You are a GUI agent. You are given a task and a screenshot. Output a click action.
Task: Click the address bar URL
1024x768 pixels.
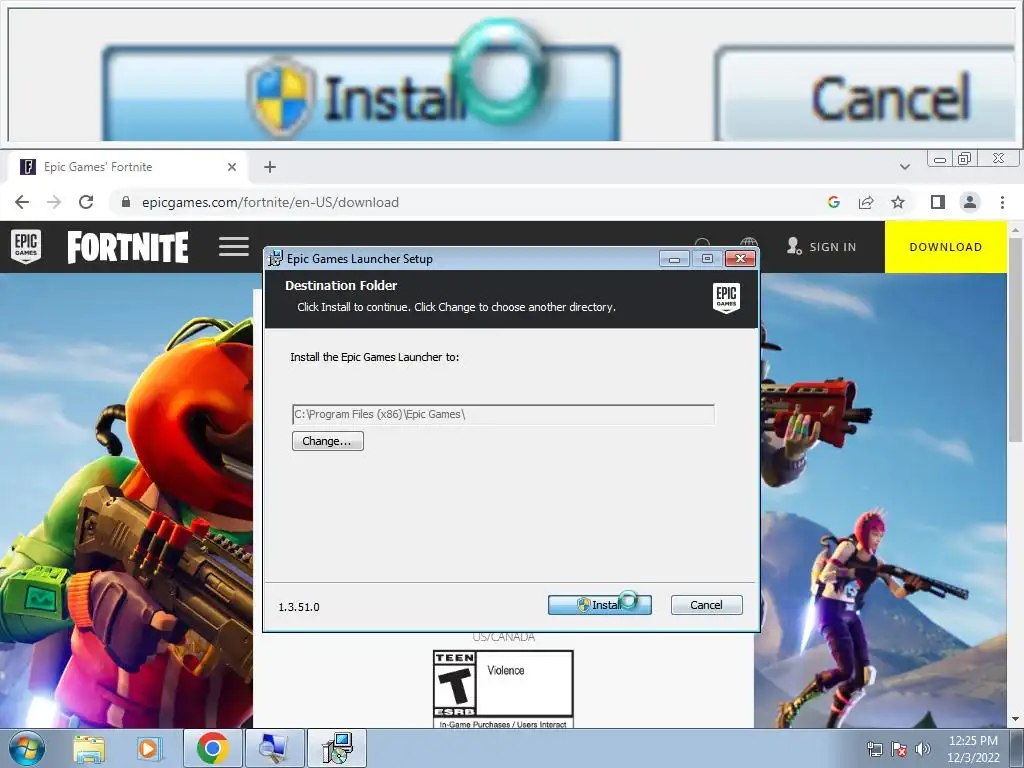coord(270,202)
